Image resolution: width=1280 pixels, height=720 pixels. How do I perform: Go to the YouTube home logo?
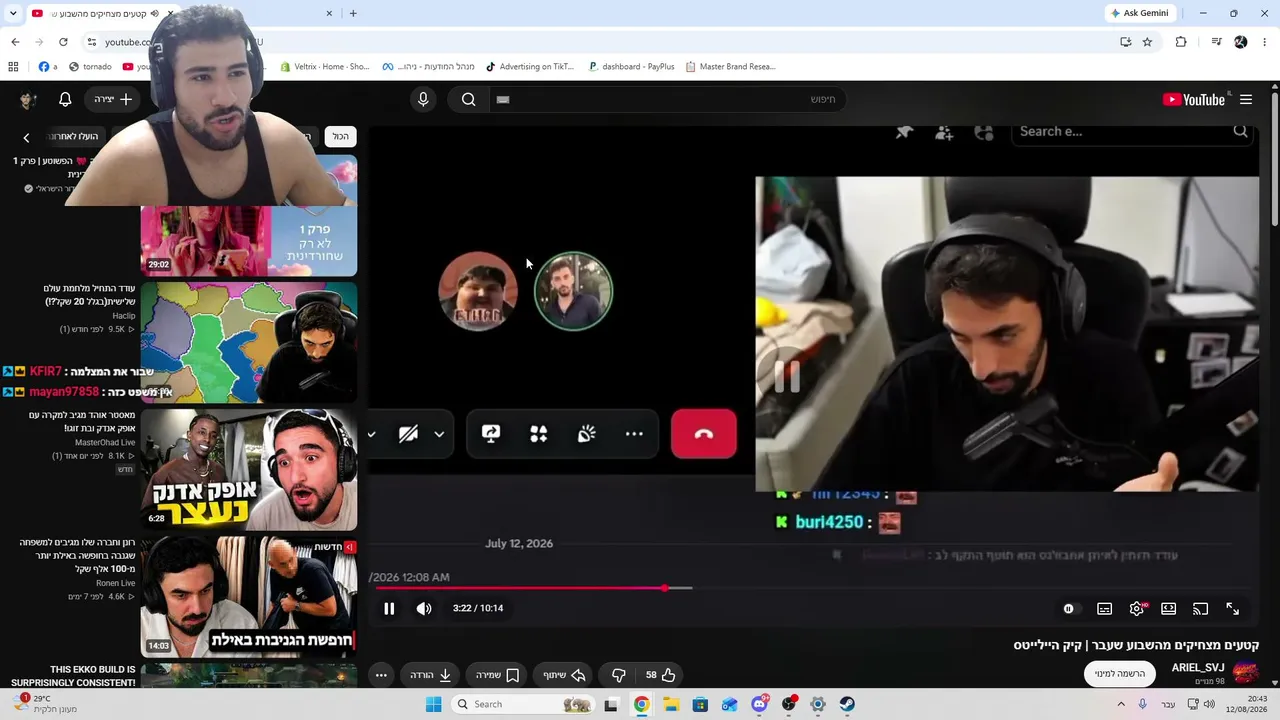[x=1194, y=99]
